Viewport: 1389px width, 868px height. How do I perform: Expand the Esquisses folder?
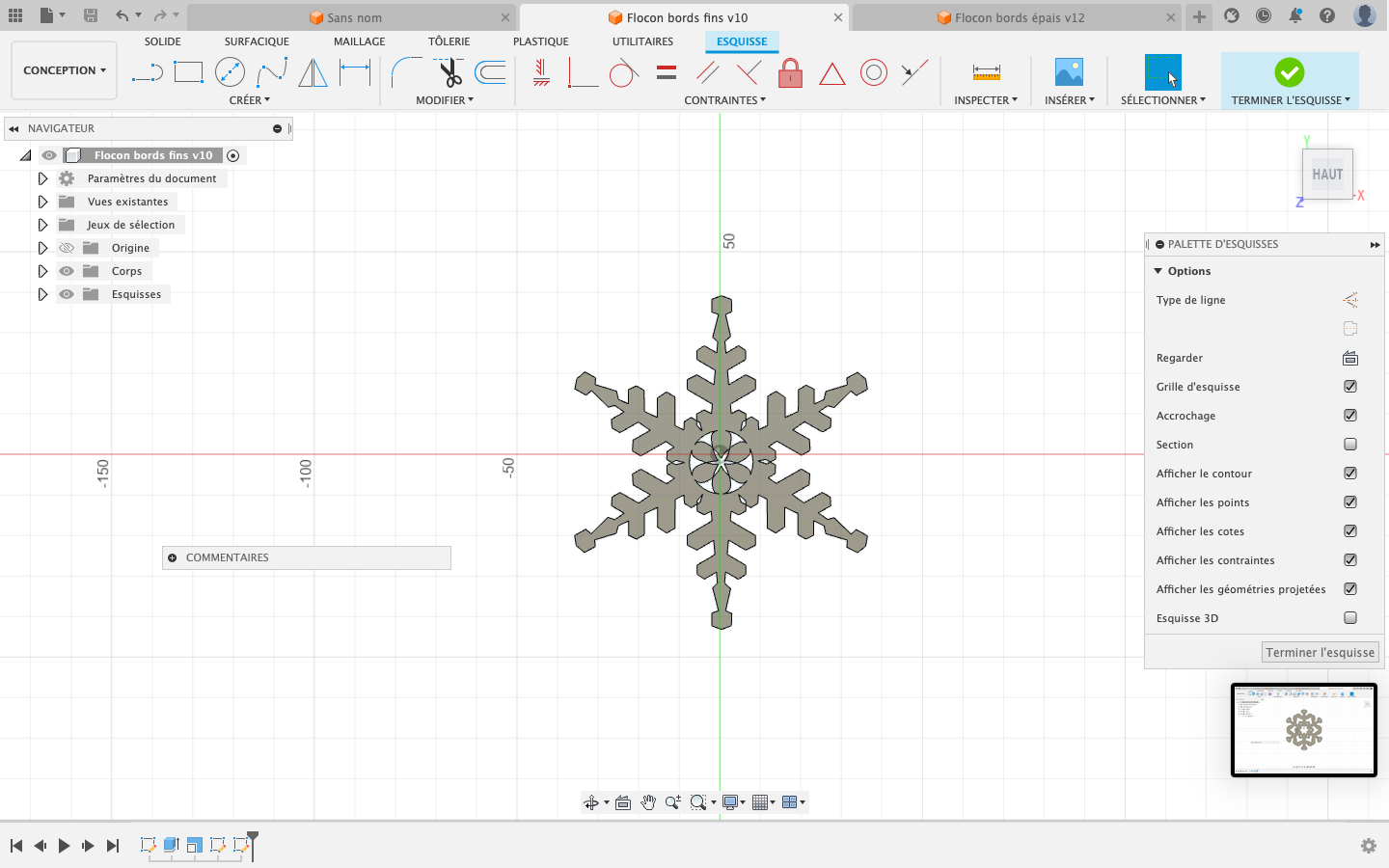(x=42, y=294)
